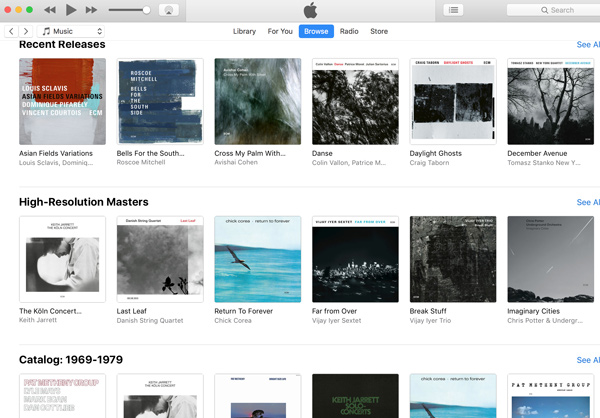Open the AirPlay output icon
Viewport: 600px width, 418px height.
169,10
